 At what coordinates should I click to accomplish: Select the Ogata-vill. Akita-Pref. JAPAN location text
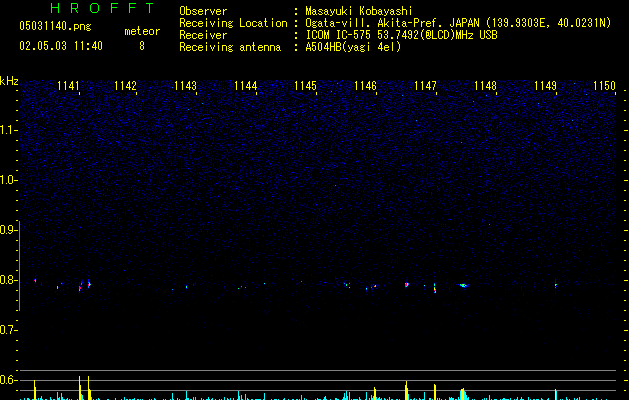[x=458, y=23]
